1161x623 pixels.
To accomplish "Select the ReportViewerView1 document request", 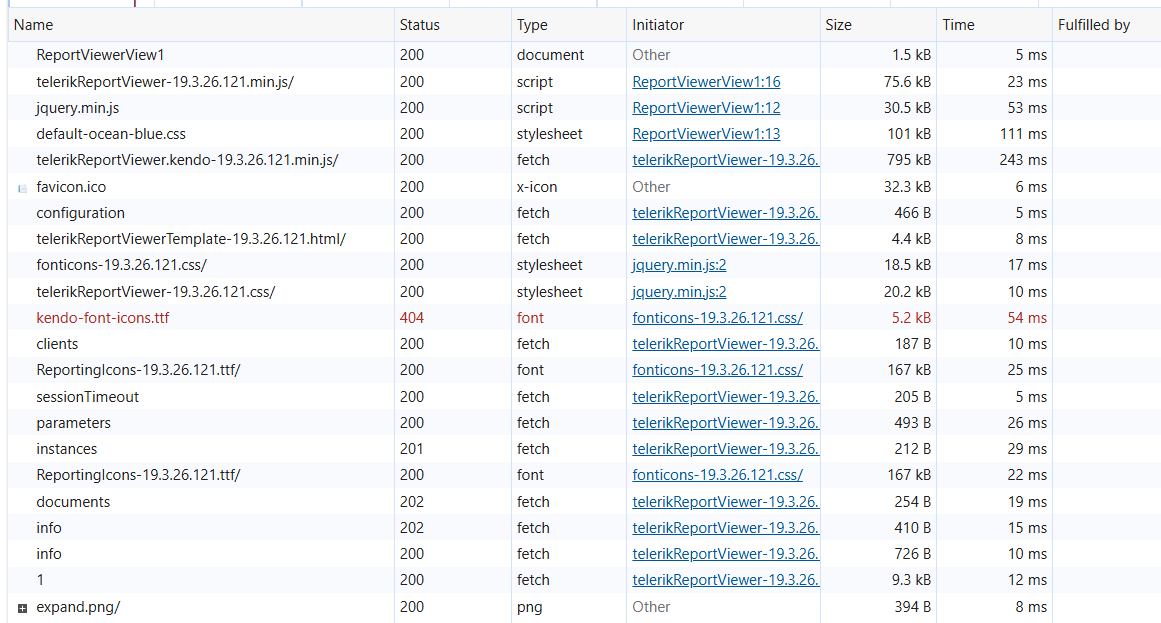I will [x=100, y=55].
